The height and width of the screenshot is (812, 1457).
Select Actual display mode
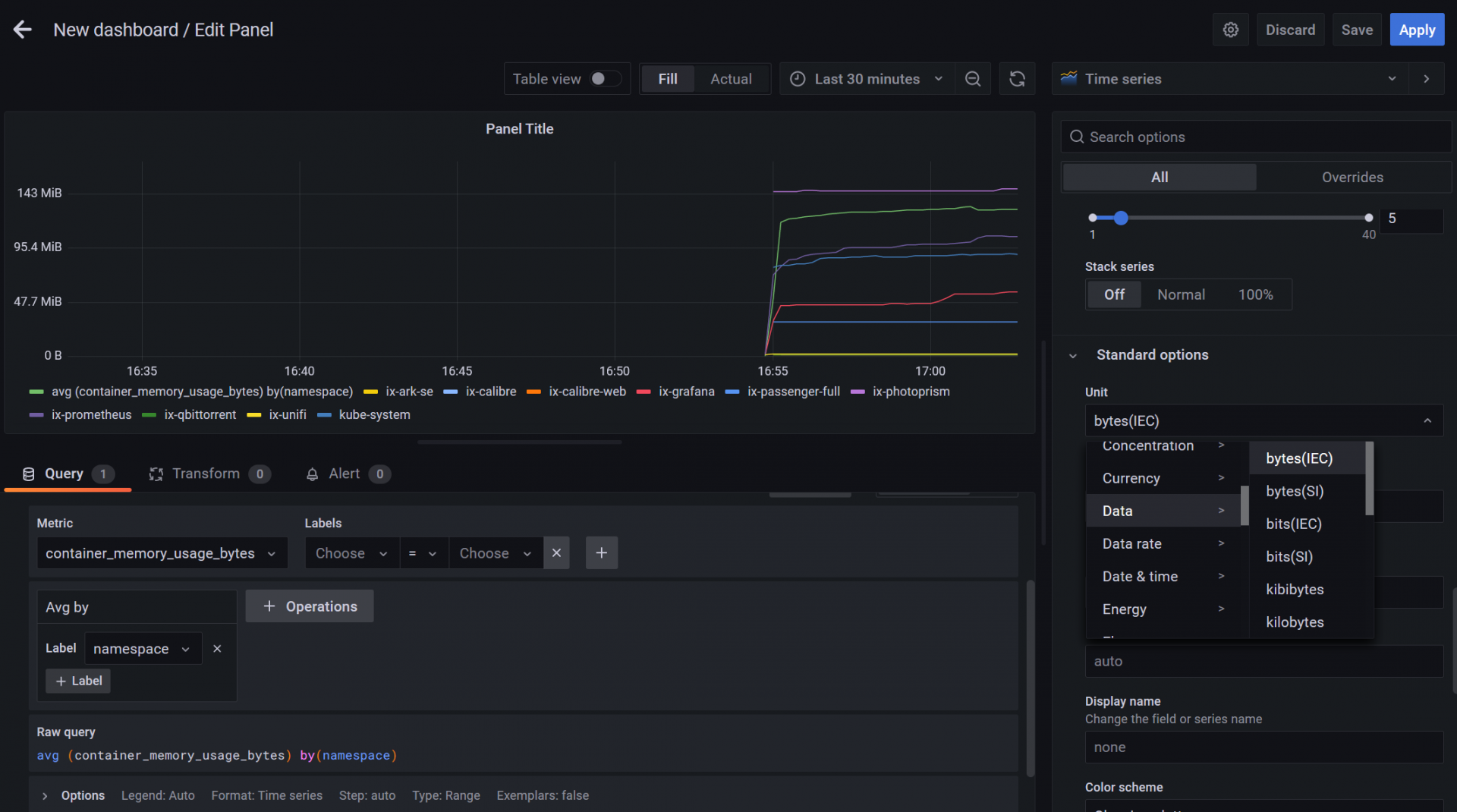click(731, 79)
